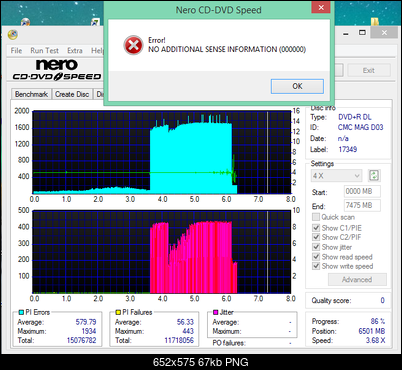The image size is (402, 370).
Task: Toggle Show read speed checkbox
Action: (316, 257)
